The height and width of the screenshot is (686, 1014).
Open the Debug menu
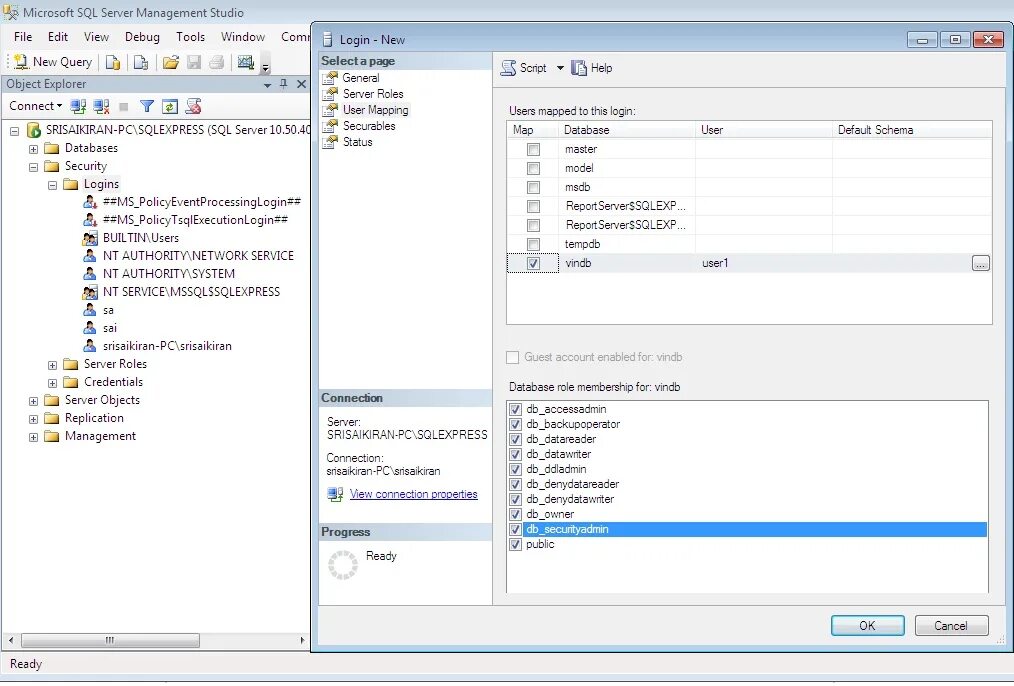coord(142,37)
